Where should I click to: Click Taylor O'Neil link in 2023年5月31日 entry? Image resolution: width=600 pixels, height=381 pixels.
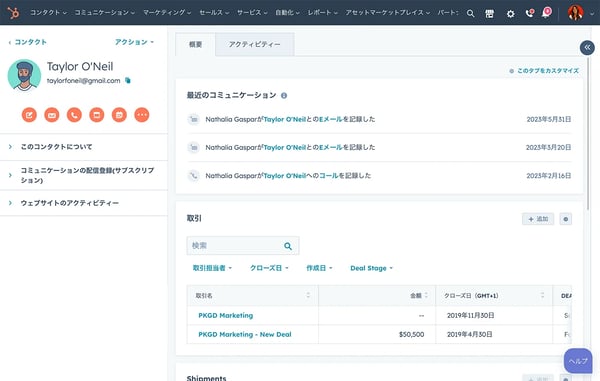pos(285,119)
